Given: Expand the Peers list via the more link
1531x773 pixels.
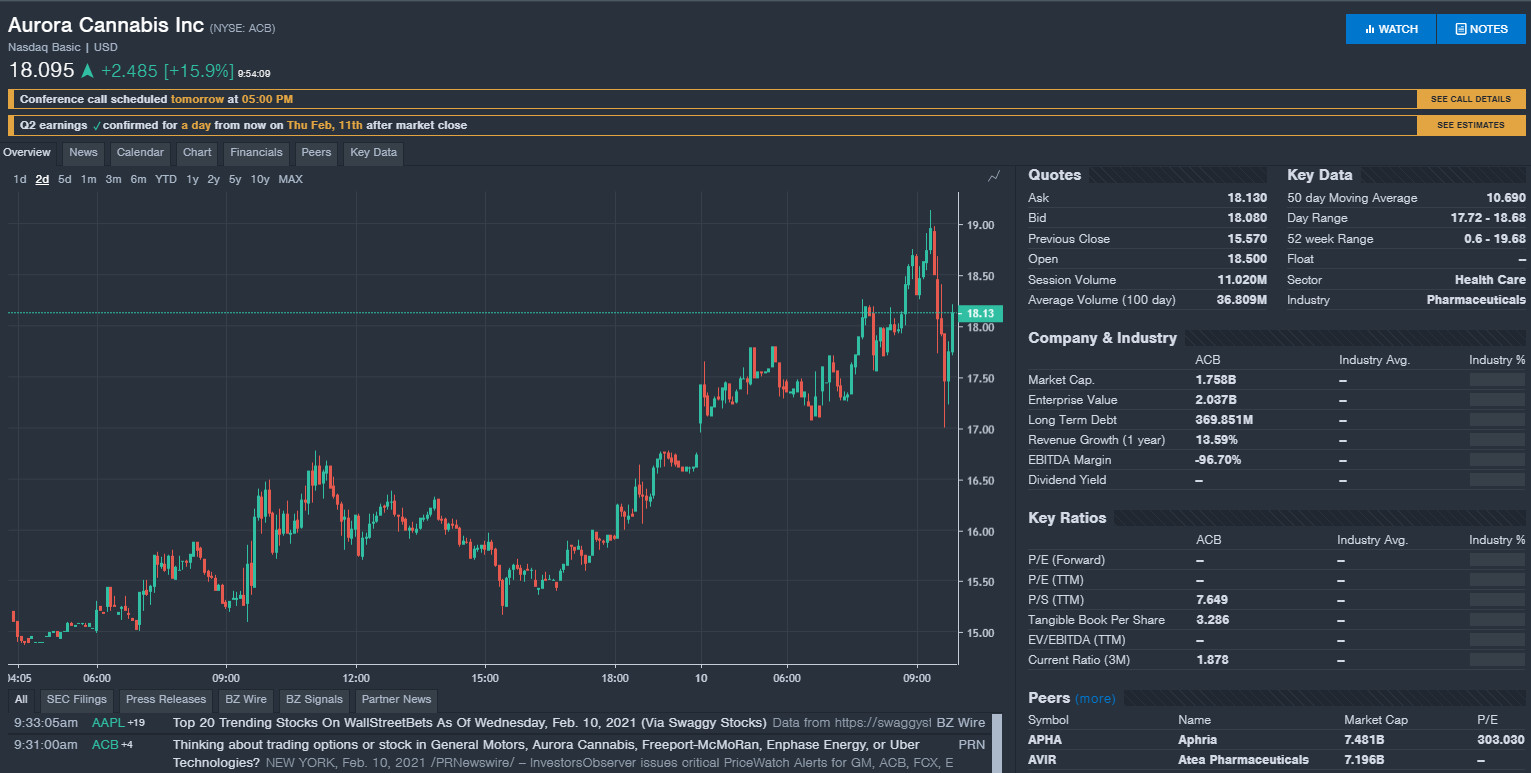Looking at the screenshot, I should click(x=1095, y=697).
